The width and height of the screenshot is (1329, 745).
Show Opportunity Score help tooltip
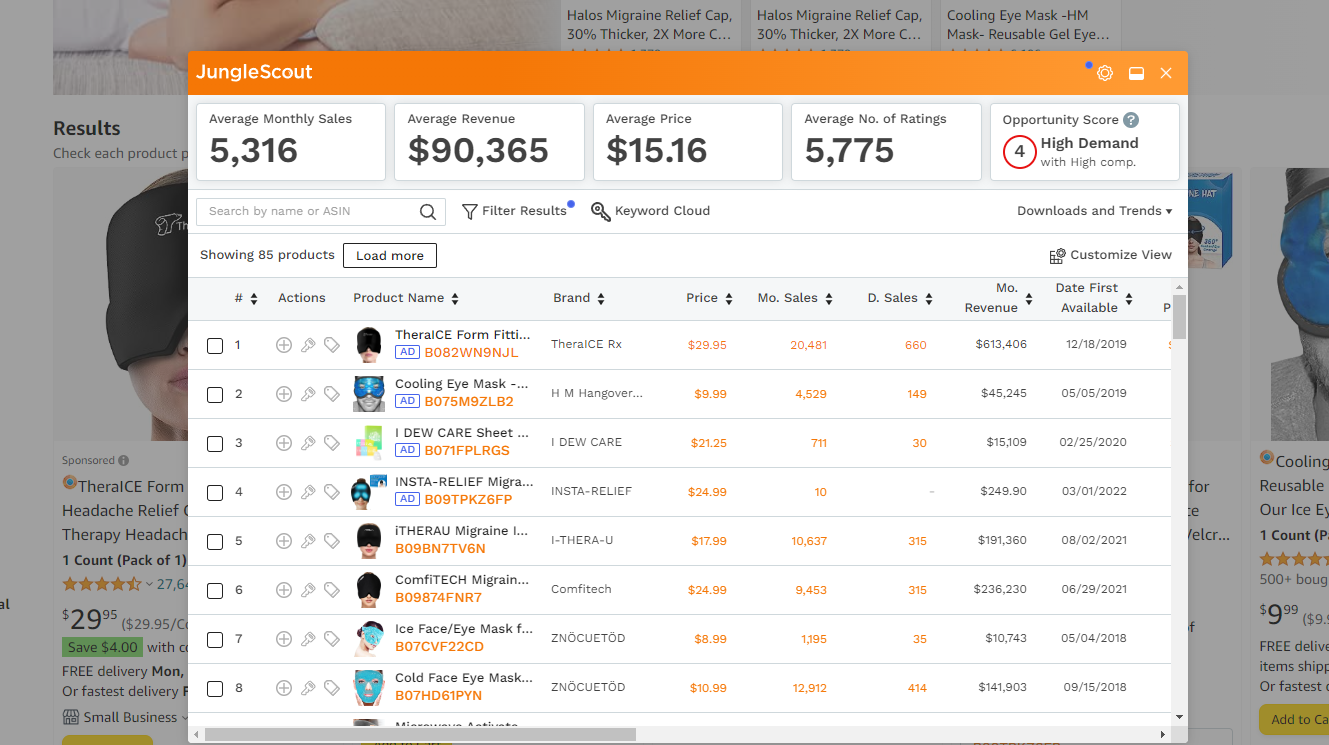pos(1131,119)
